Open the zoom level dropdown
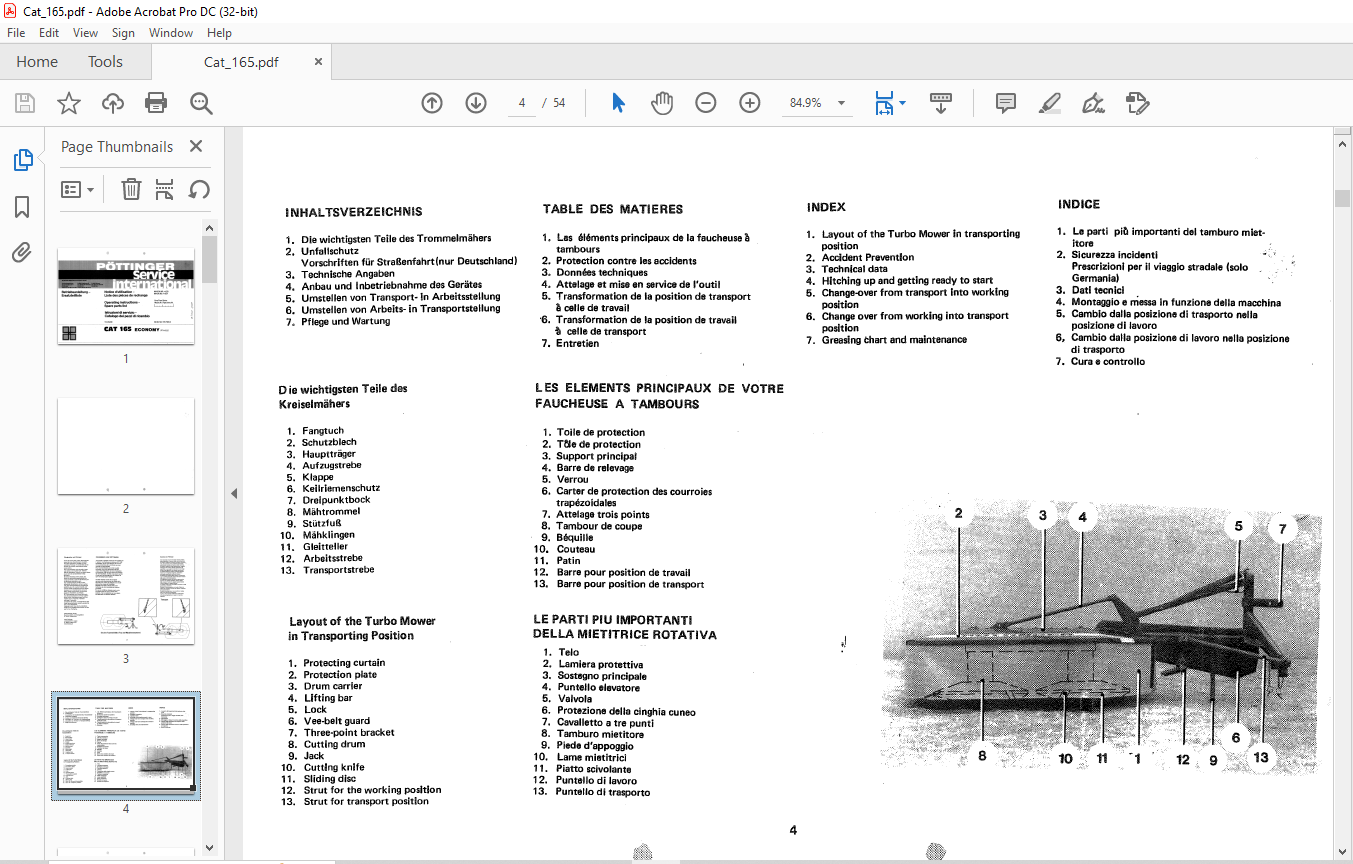1353x864 pixels. [841, 103]
